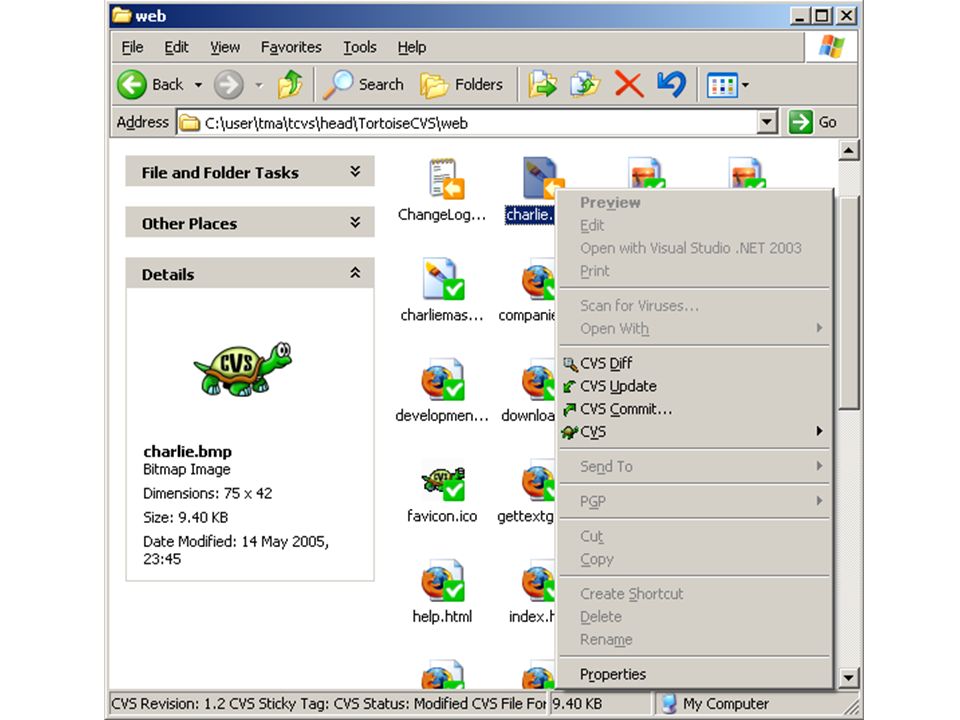
Task: Choose CVS Commit... from context menu
Action: click(x=695, y=409)
